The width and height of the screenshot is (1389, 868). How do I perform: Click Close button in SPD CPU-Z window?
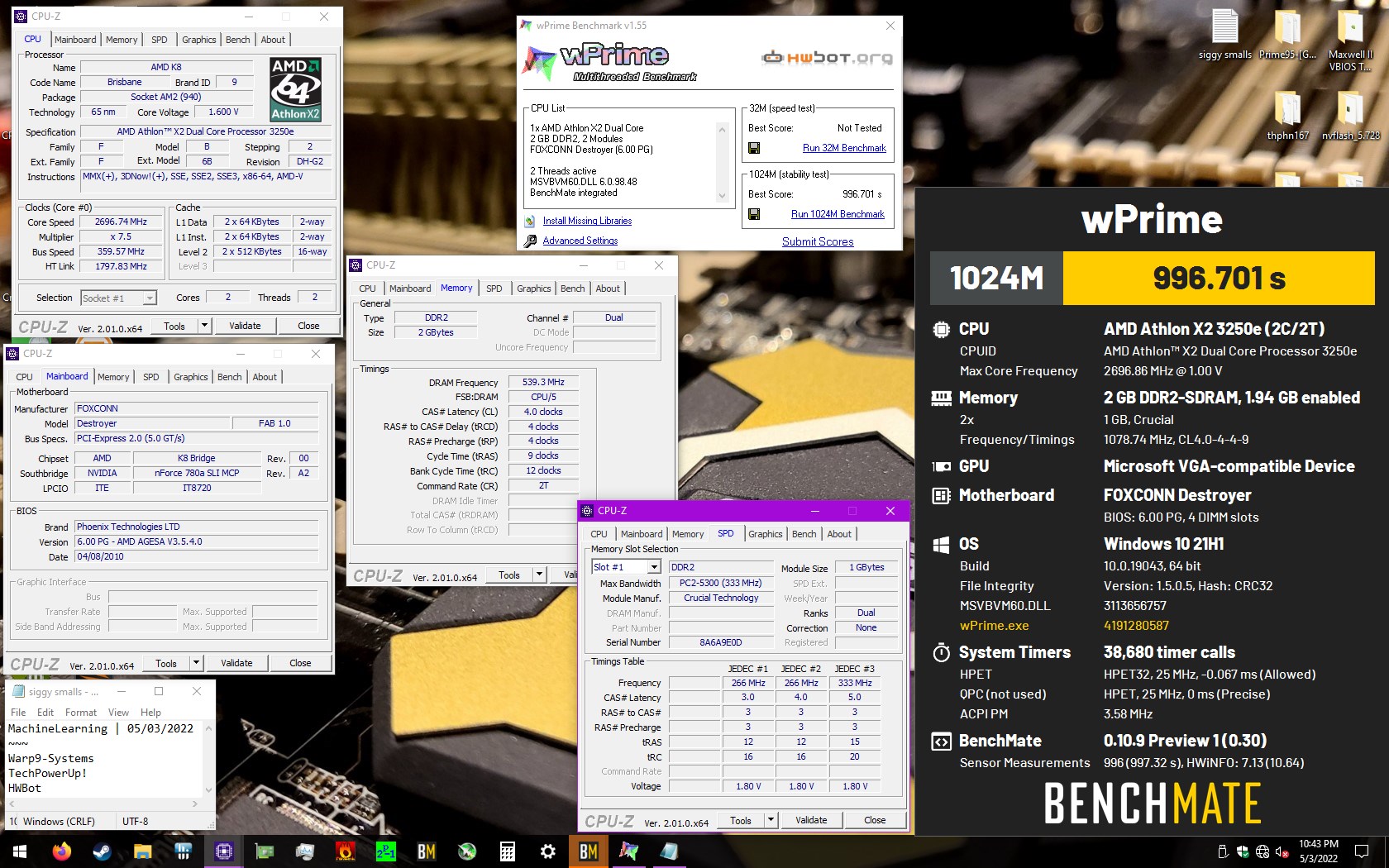tap(875, 820)
